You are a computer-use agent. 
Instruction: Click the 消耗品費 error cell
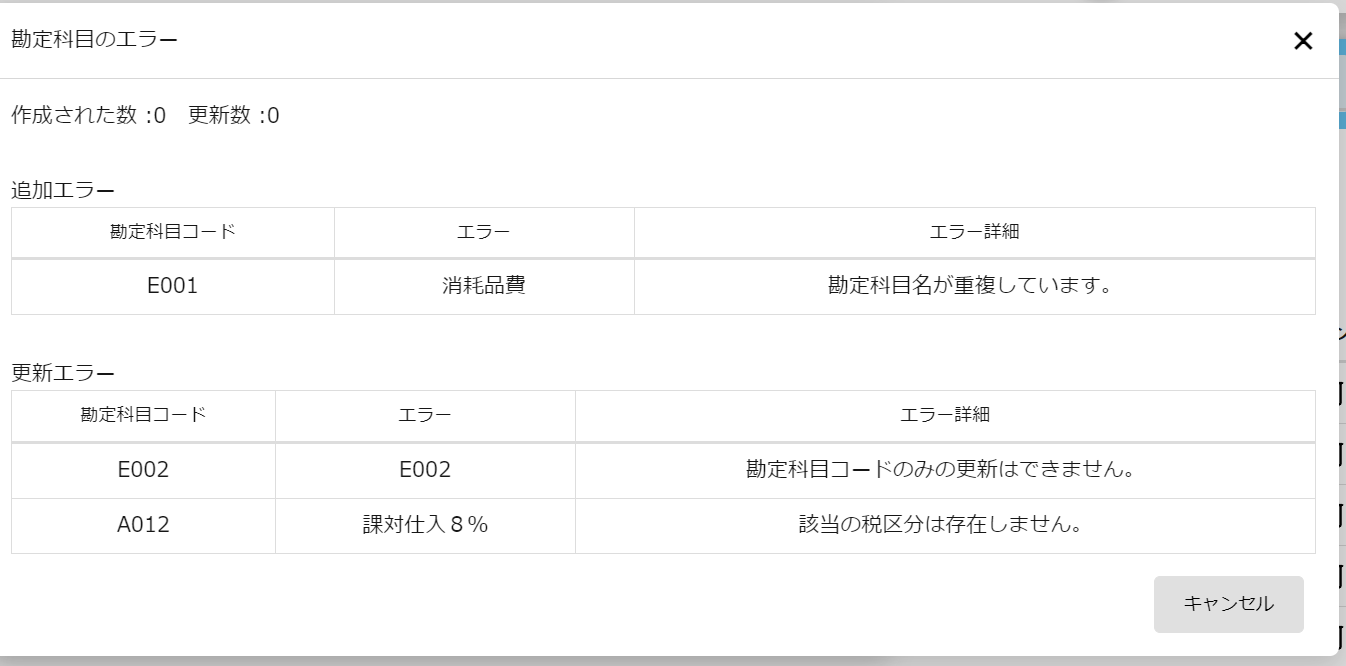tap(484, 286)
